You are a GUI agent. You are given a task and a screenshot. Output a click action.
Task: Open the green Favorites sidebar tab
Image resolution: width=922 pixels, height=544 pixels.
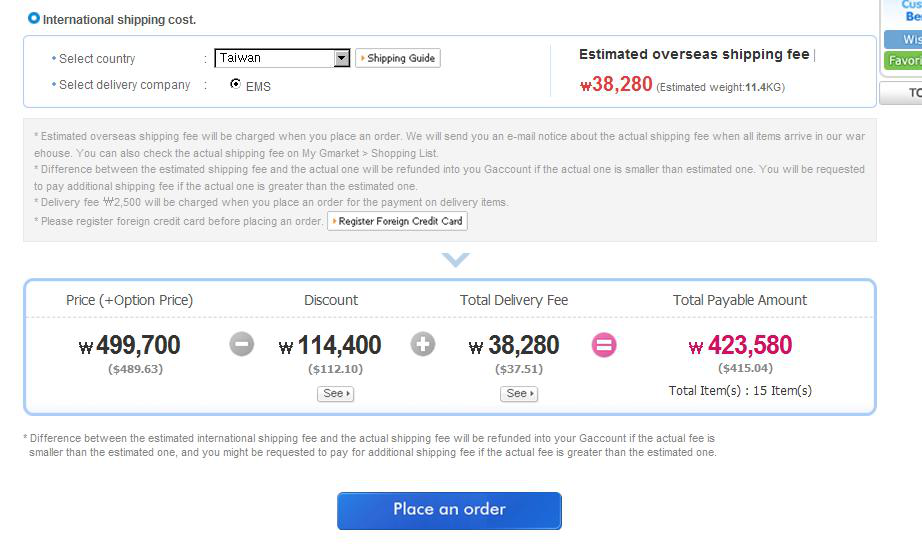pyautogui.click(x=904, y=61)
